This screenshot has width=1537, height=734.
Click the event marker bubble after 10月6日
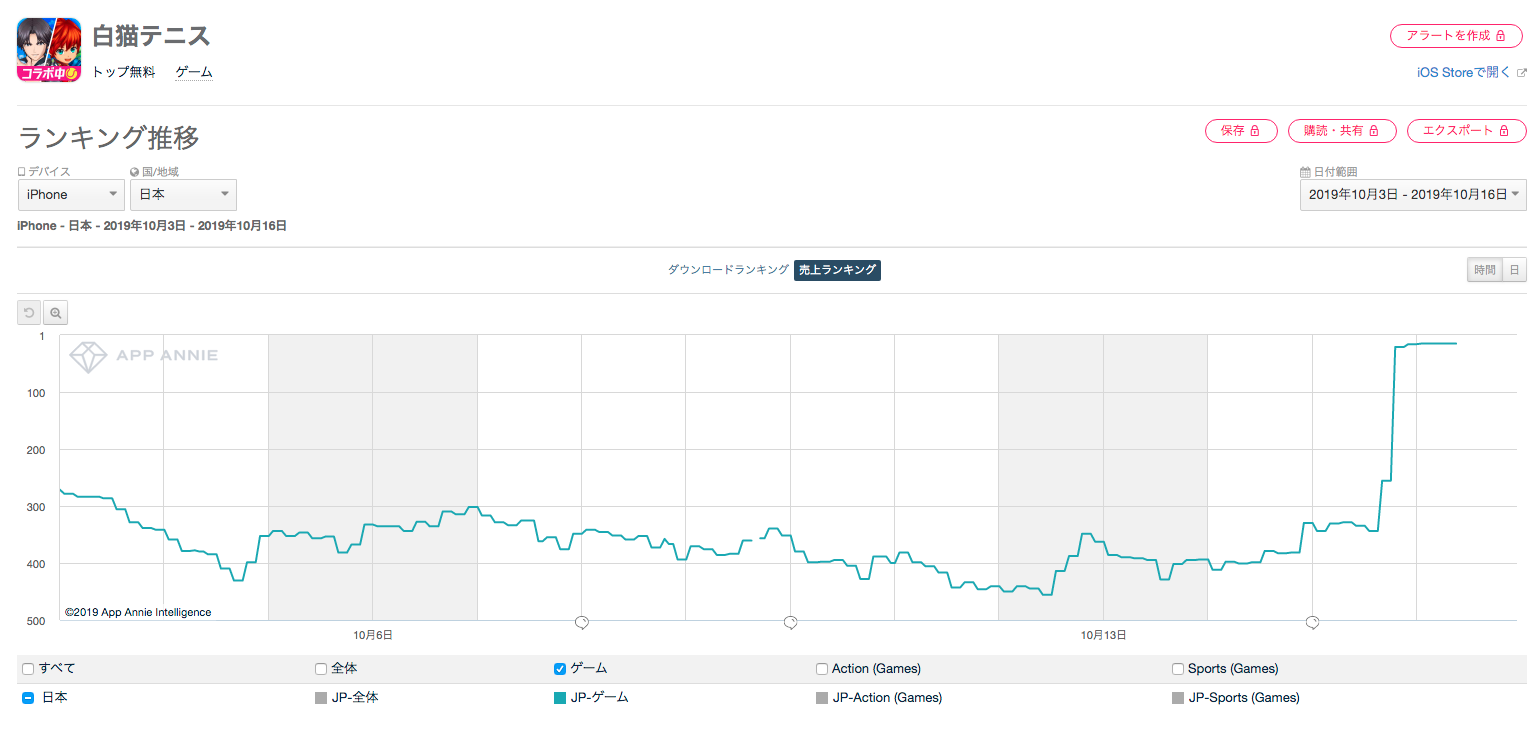tap(582, 622)
